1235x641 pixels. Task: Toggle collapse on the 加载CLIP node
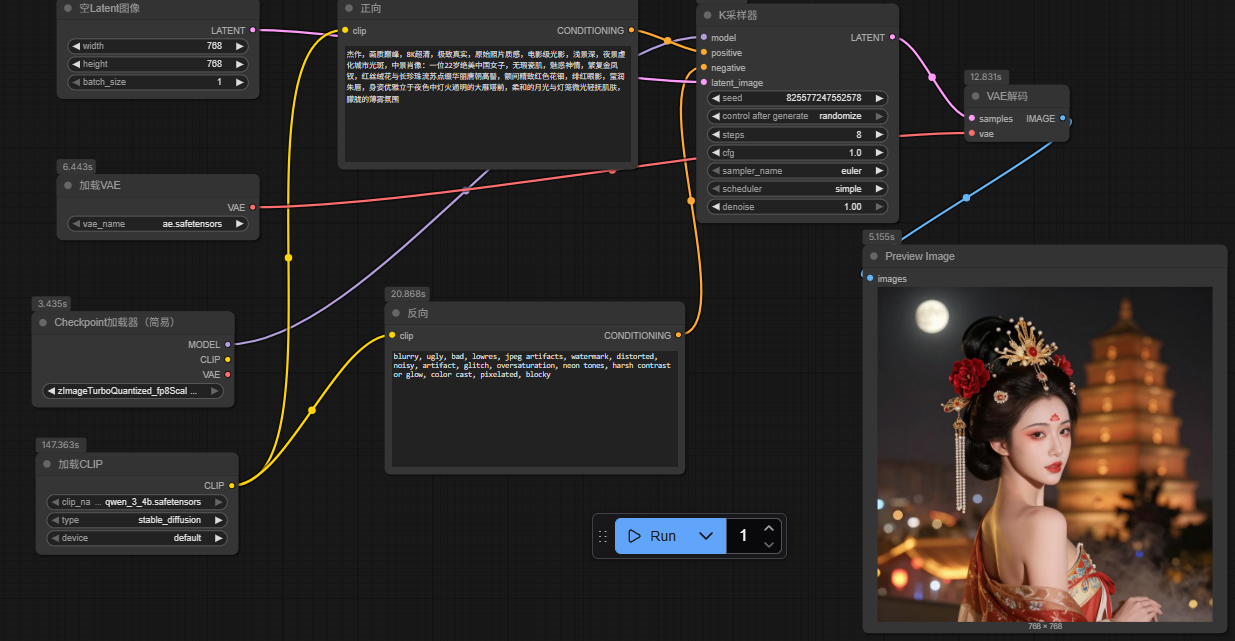point(46,464)
